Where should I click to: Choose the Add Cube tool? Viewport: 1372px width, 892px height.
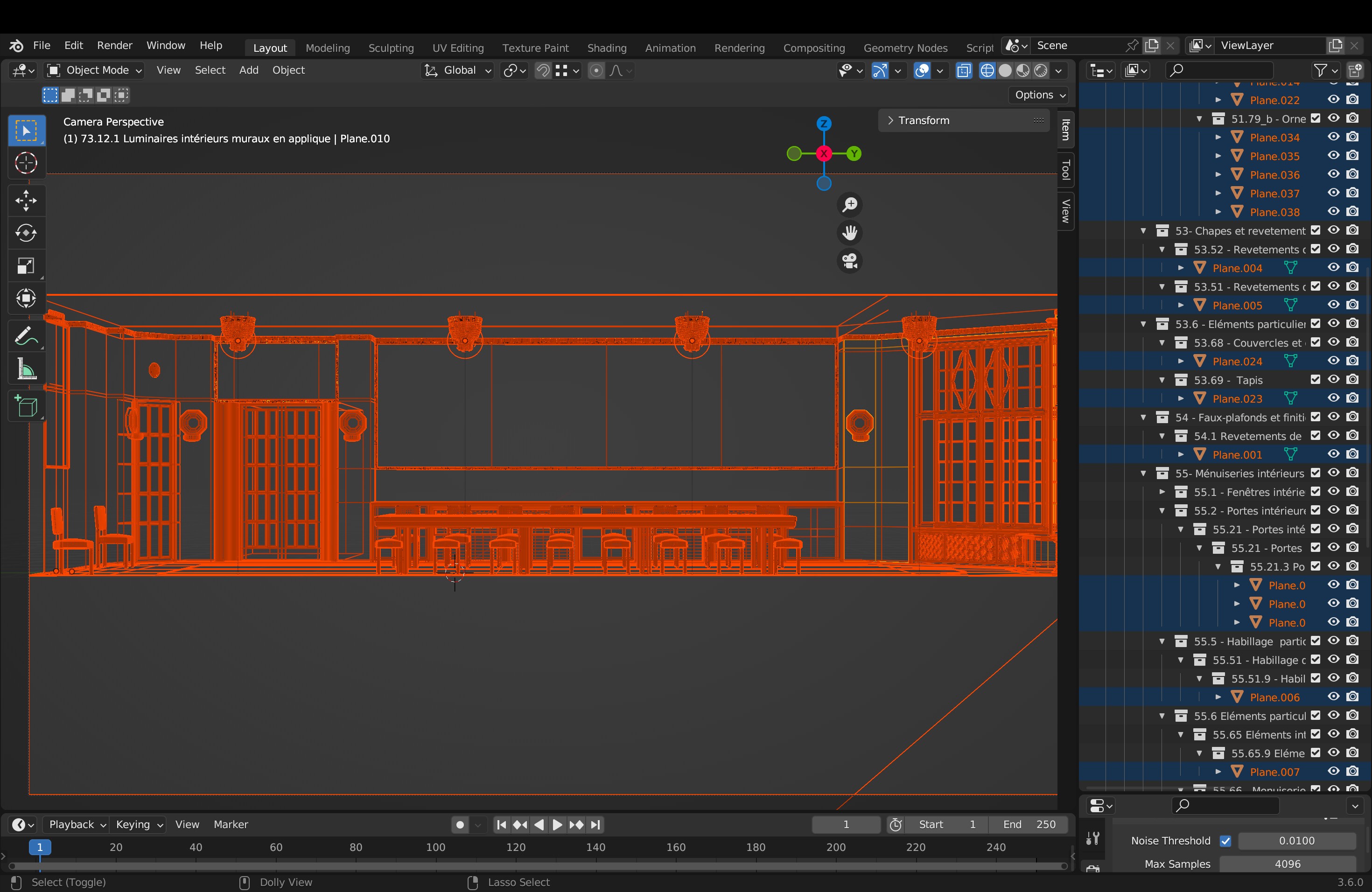[26, 406]
